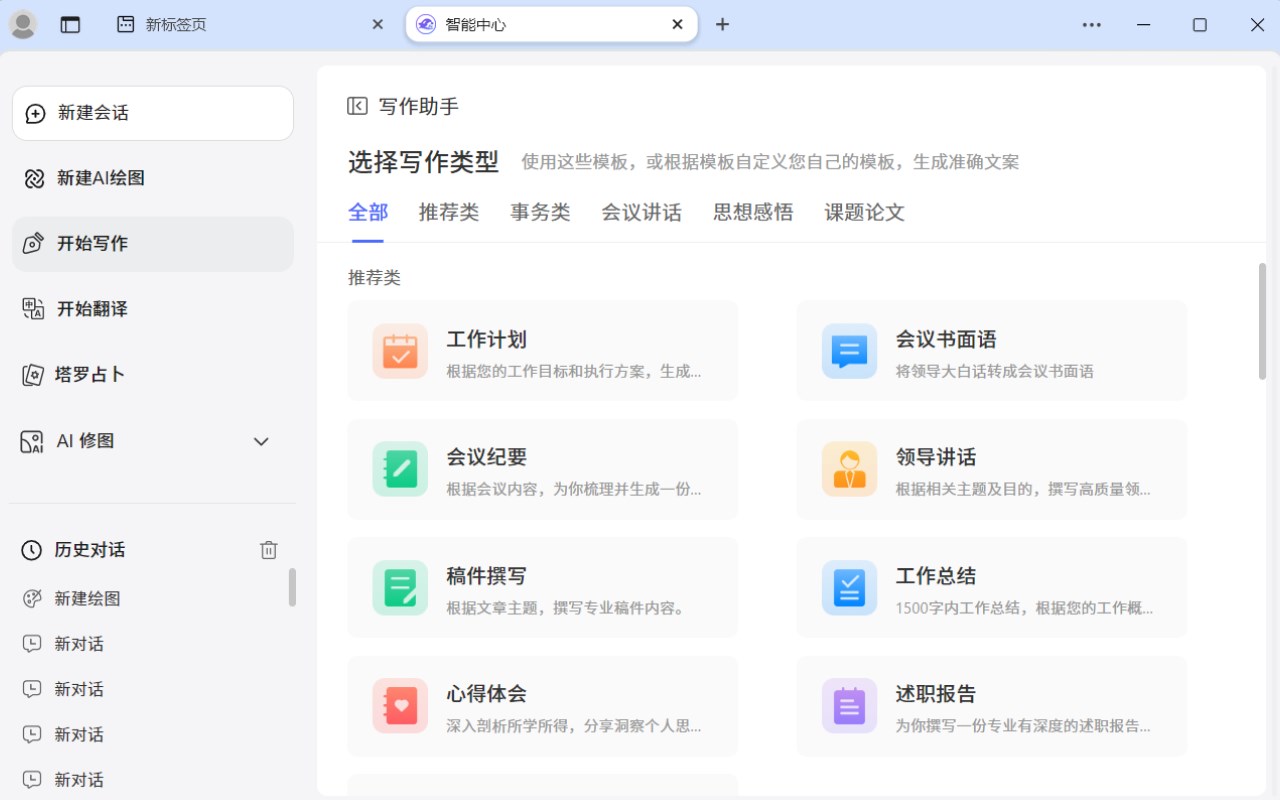1280x800 pixels.
Task: Open the user profile avatar
Action: (x=23, y=25)
